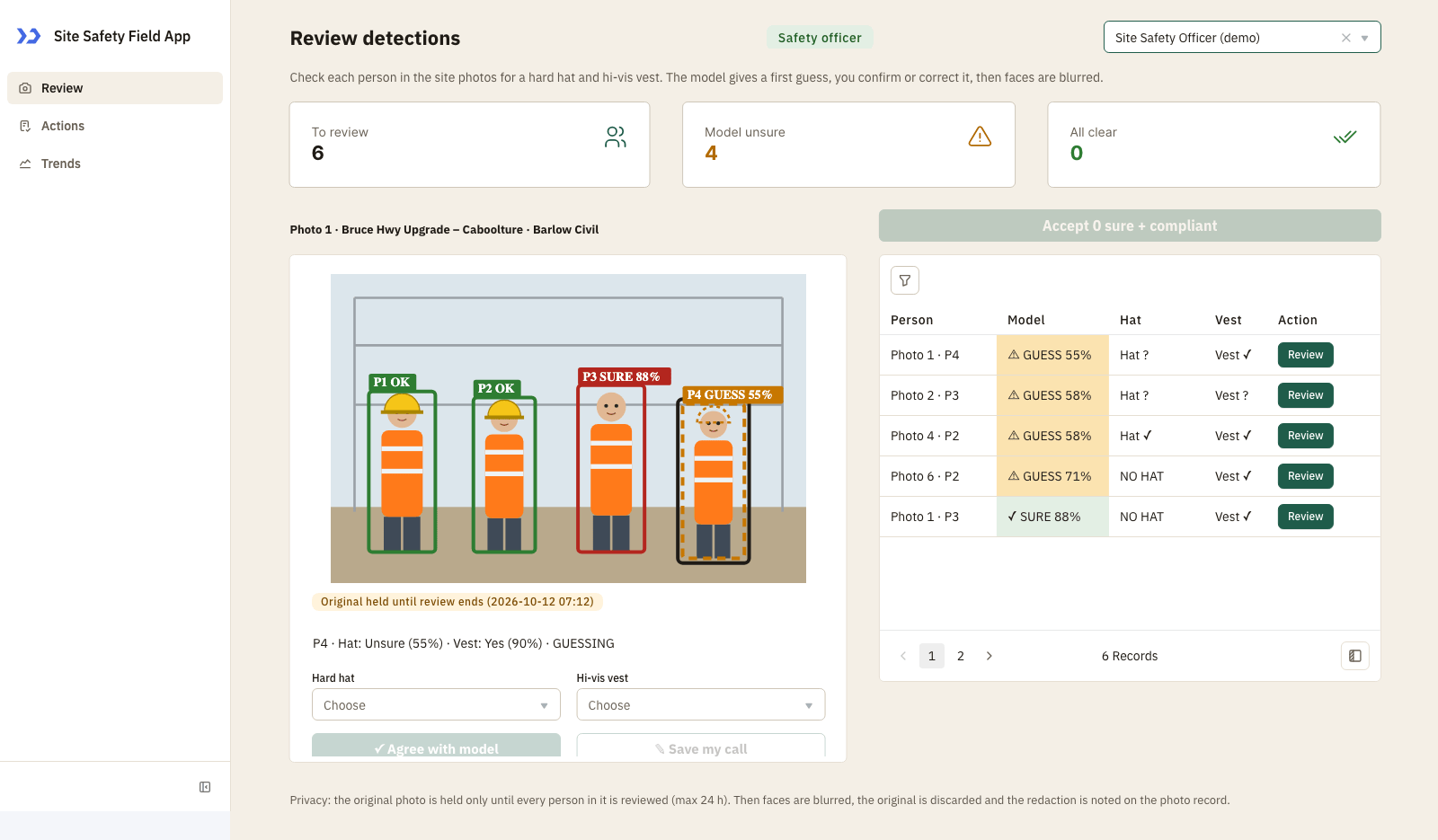Click the To review people icon
Screen dimensions: 1438x840
pyautogui.click(x=616, y=137)
